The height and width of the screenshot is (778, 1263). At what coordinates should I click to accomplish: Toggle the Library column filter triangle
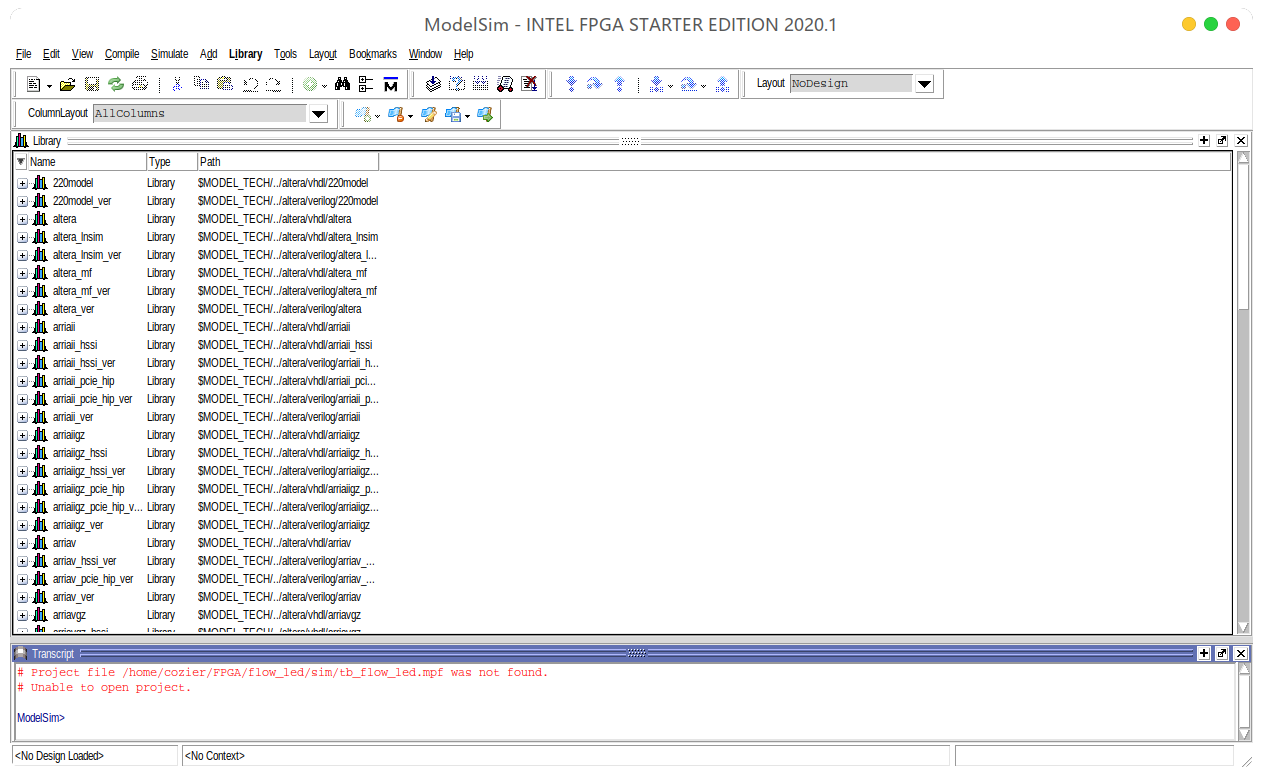tap(21, 162)
